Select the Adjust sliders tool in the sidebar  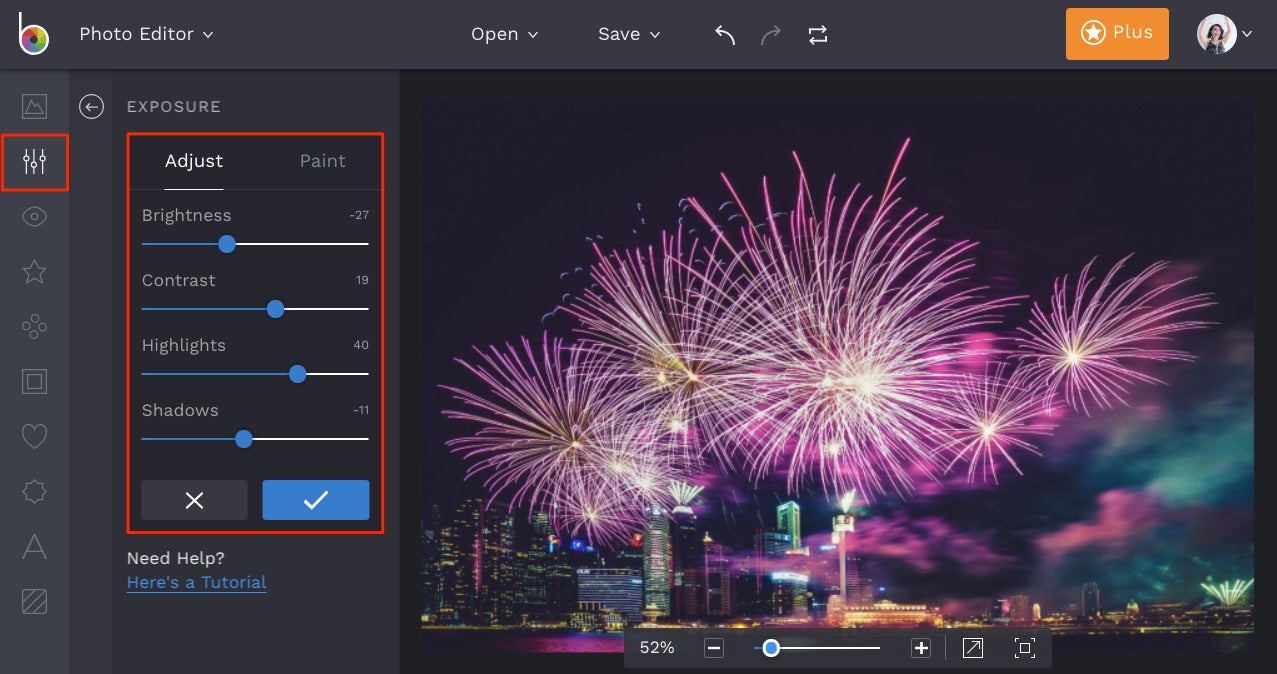point(35,162)
